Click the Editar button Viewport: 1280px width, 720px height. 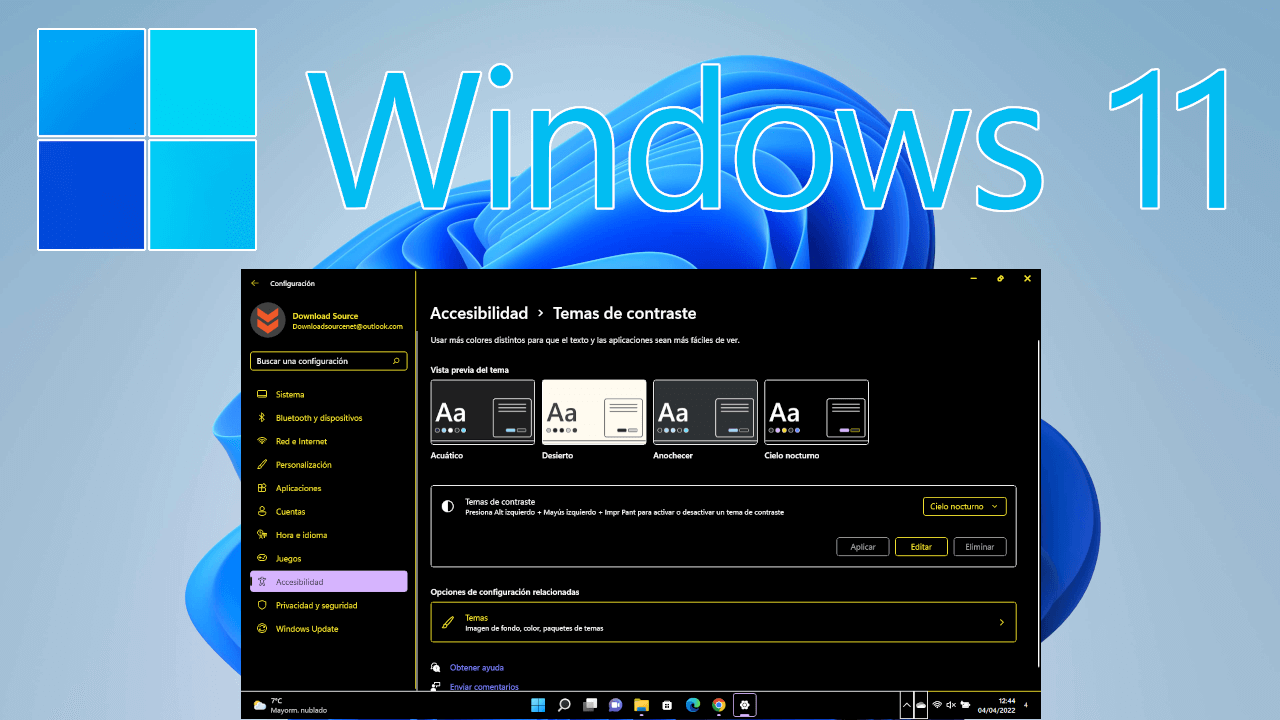(x=921, y=547)
